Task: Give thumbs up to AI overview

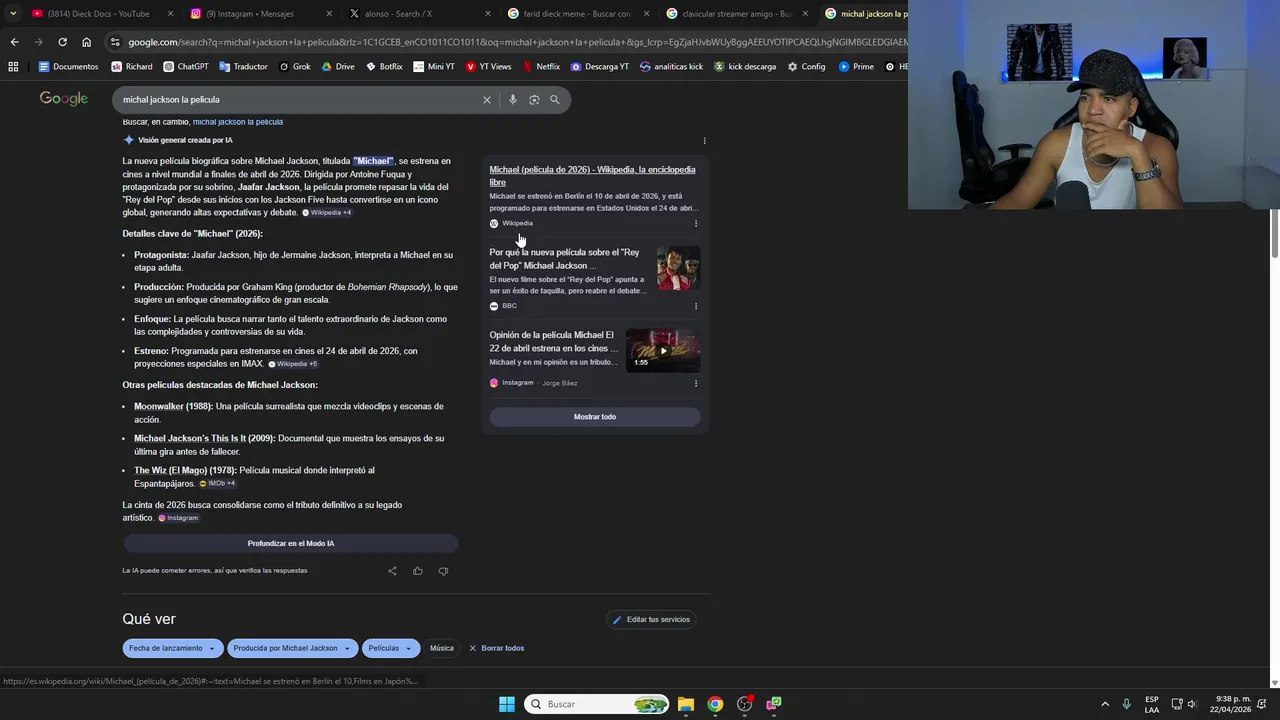Action: [x=418, y=571]
